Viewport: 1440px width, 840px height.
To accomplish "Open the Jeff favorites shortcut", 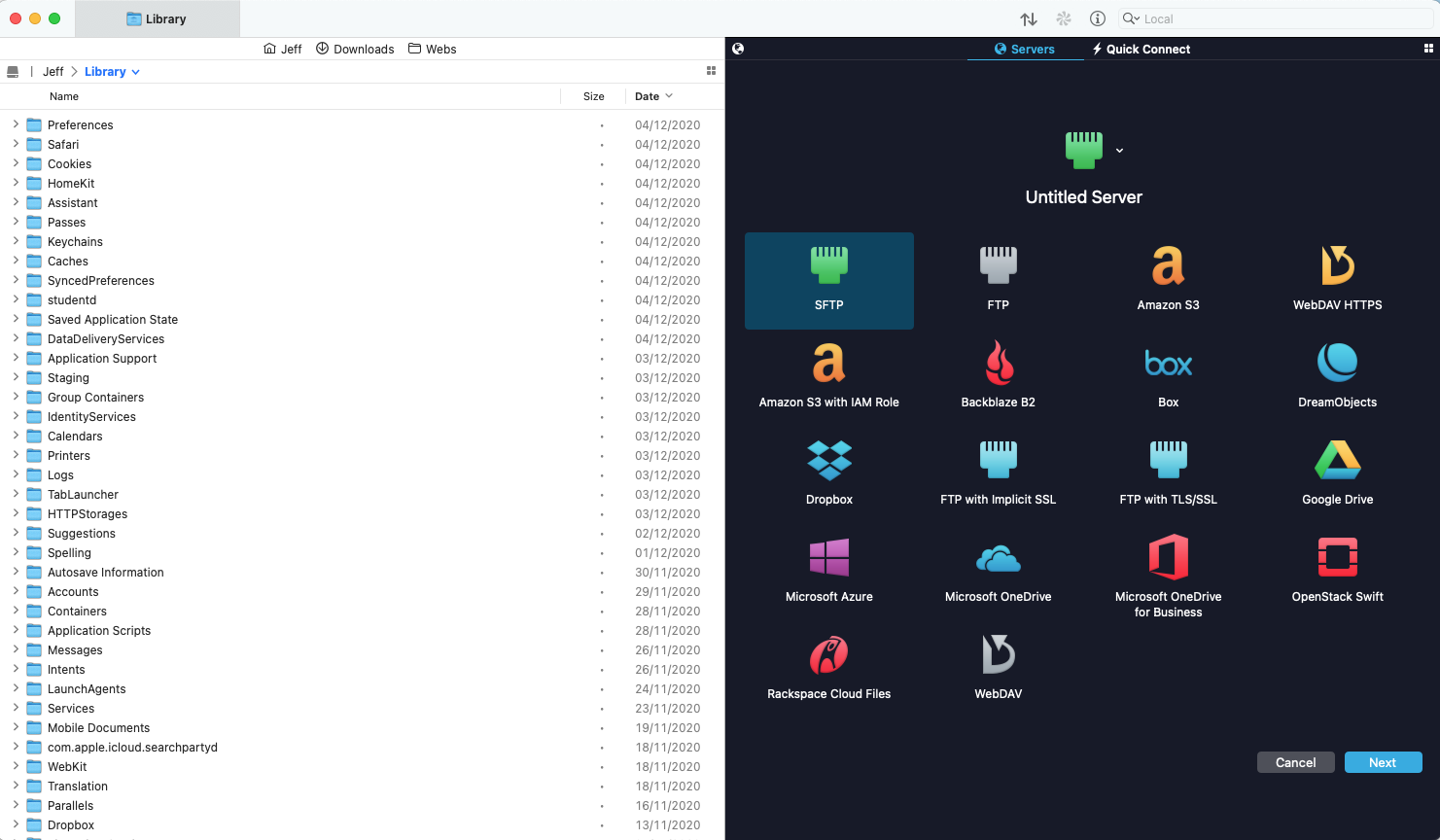I will 283,49.
